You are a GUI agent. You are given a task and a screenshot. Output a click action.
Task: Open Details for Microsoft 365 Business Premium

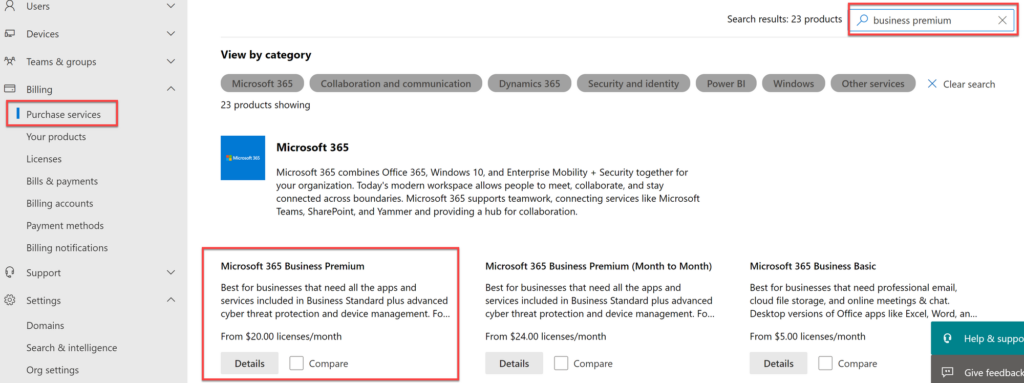249,363
